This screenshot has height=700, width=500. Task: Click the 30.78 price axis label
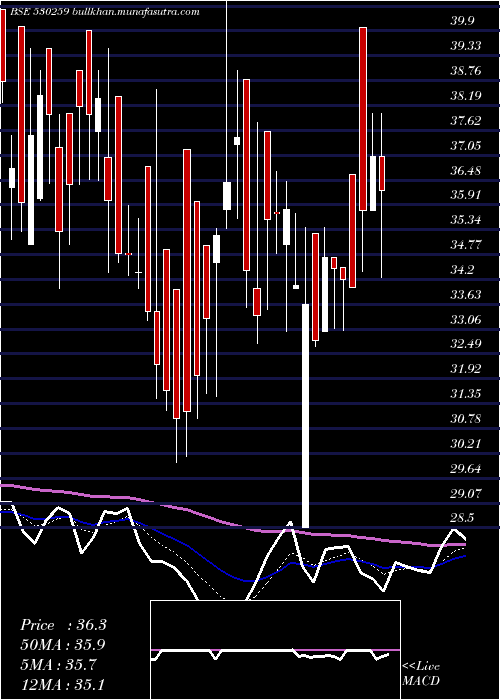[x=467, y=419]
